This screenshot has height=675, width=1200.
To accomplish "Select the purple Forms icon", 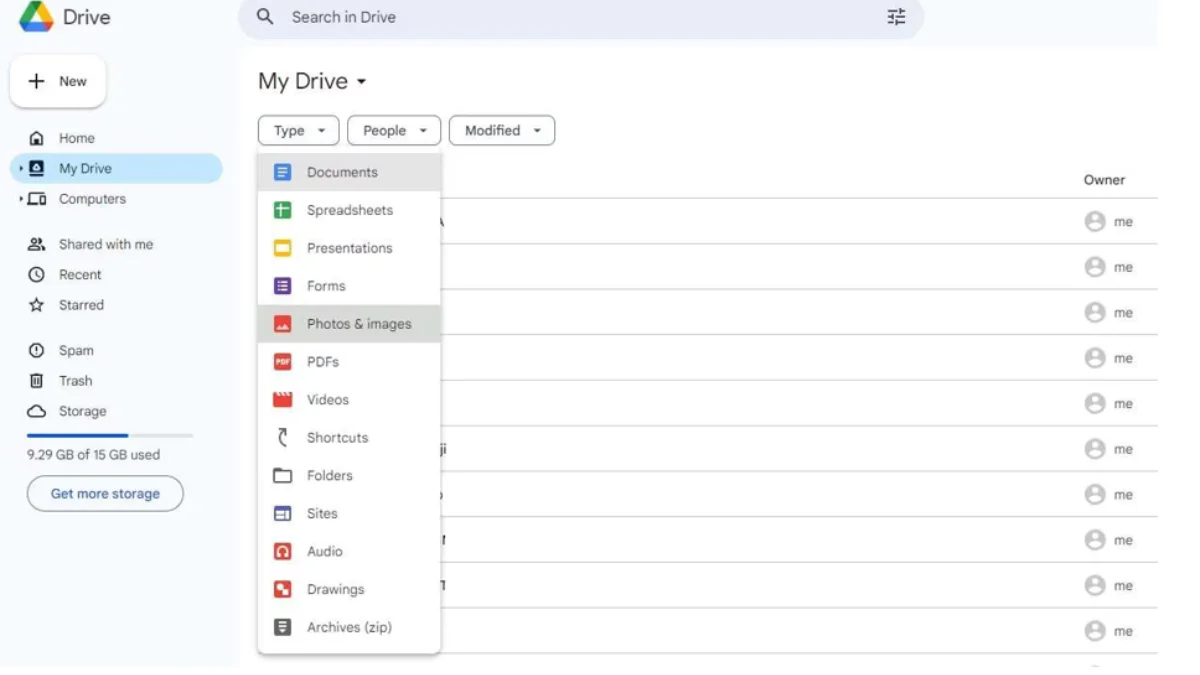I will 283,286.
